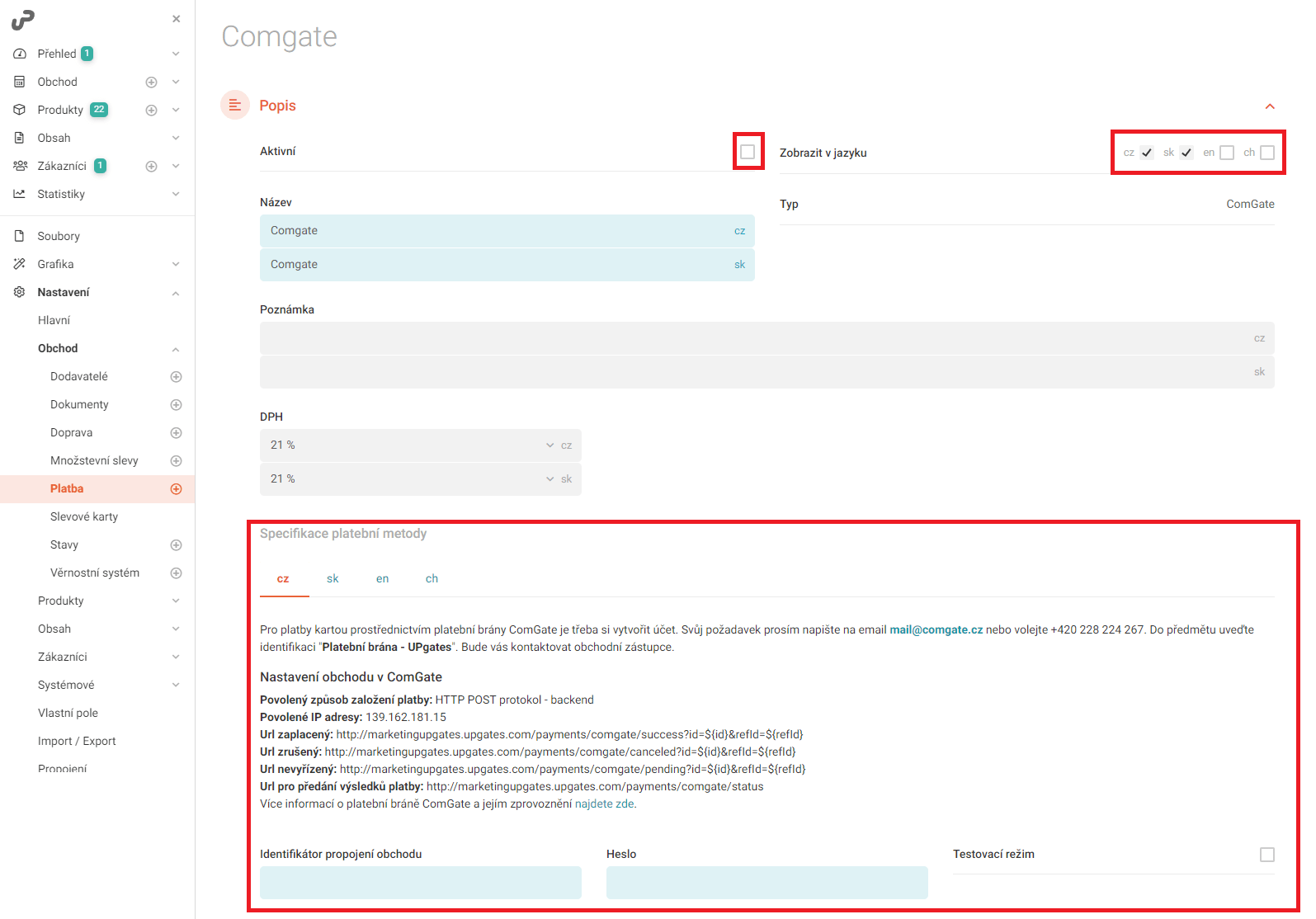Expand the Statistiky menu chevron

[x=176, y=194]
